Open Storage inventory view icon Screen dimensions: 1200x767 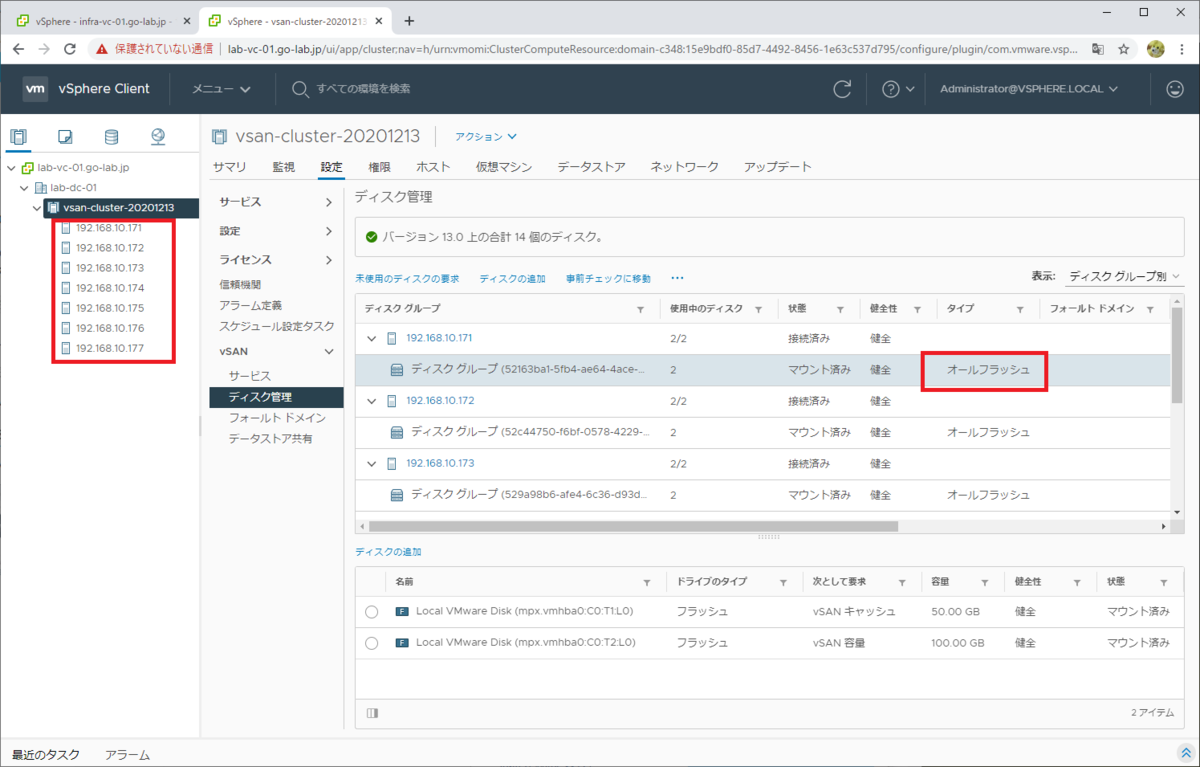[x=111, y=137]
